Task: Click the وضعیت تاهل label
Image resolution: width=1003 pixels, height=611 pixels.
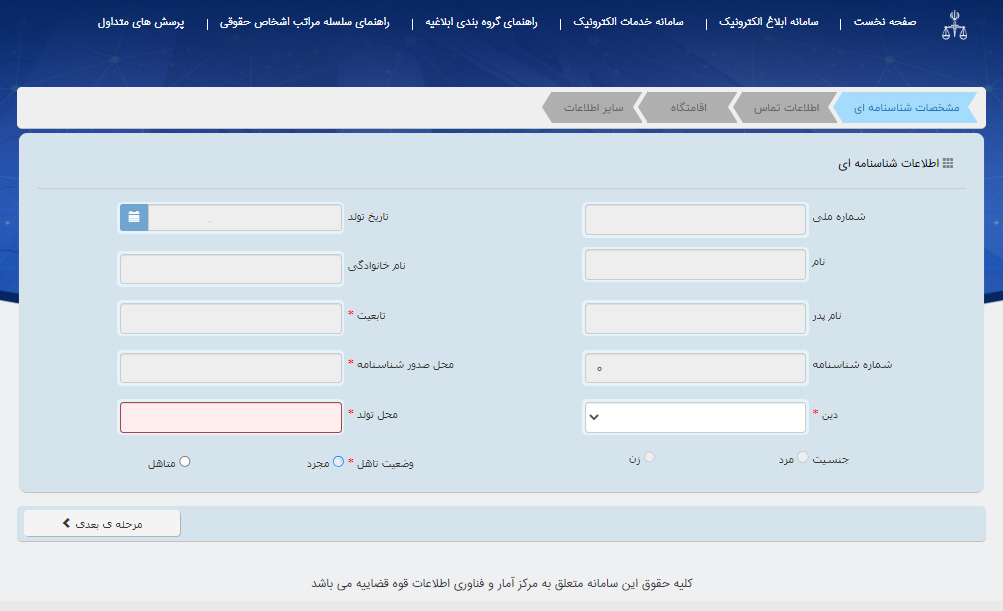Action: point(385,463)
